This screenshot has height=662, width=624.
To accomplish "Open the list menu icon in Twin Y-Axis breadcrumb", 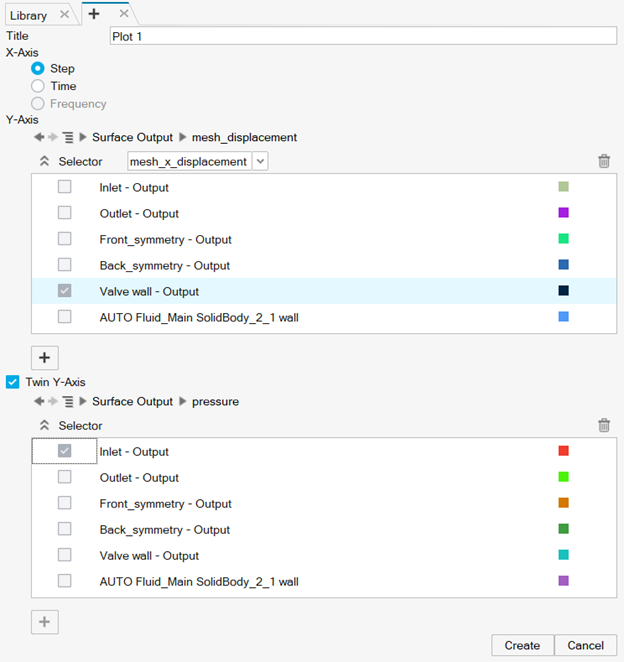I will coord(68,401).
